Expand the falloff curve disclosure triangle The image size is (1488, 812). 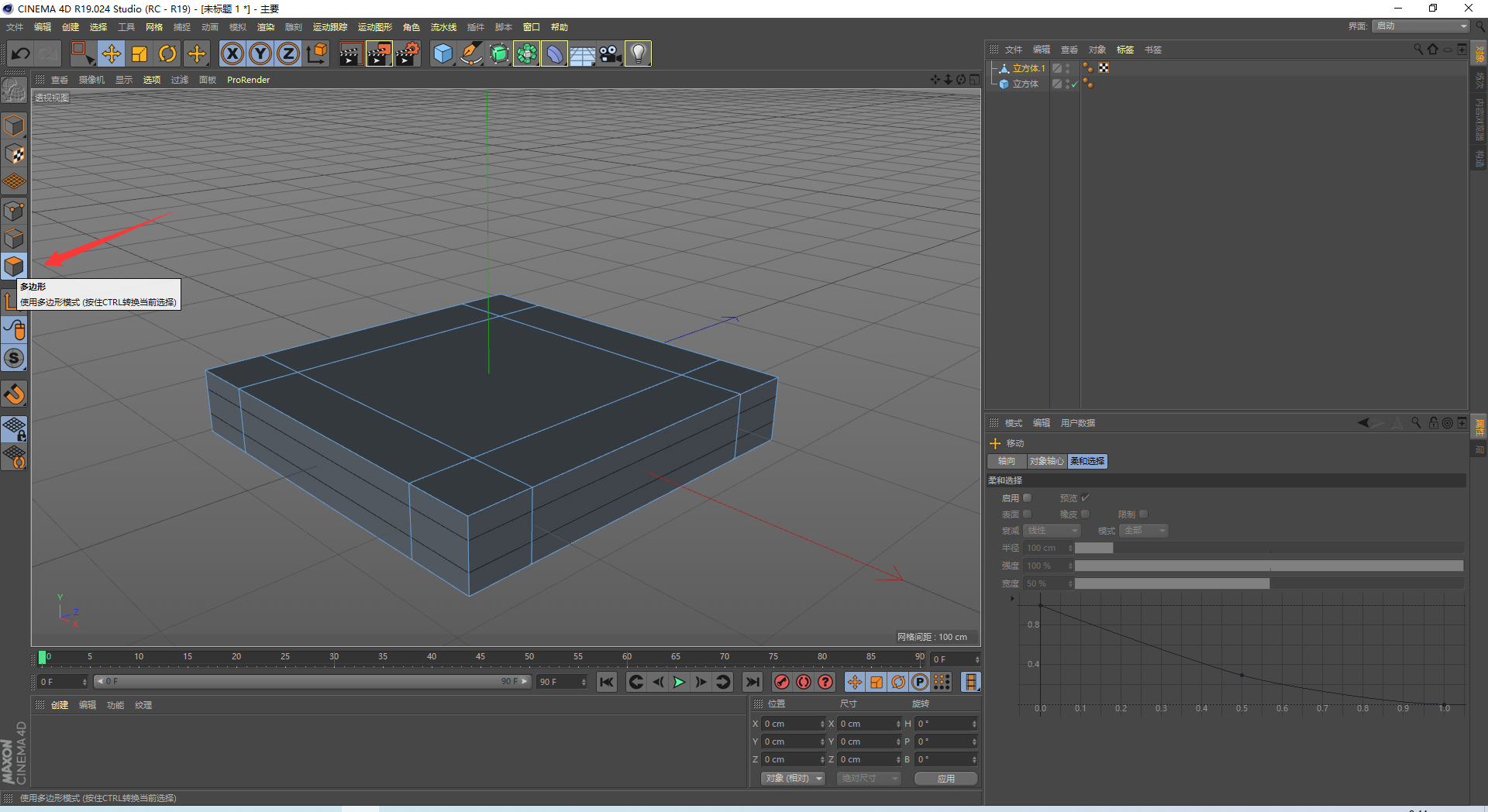[x=1012, y=599]
